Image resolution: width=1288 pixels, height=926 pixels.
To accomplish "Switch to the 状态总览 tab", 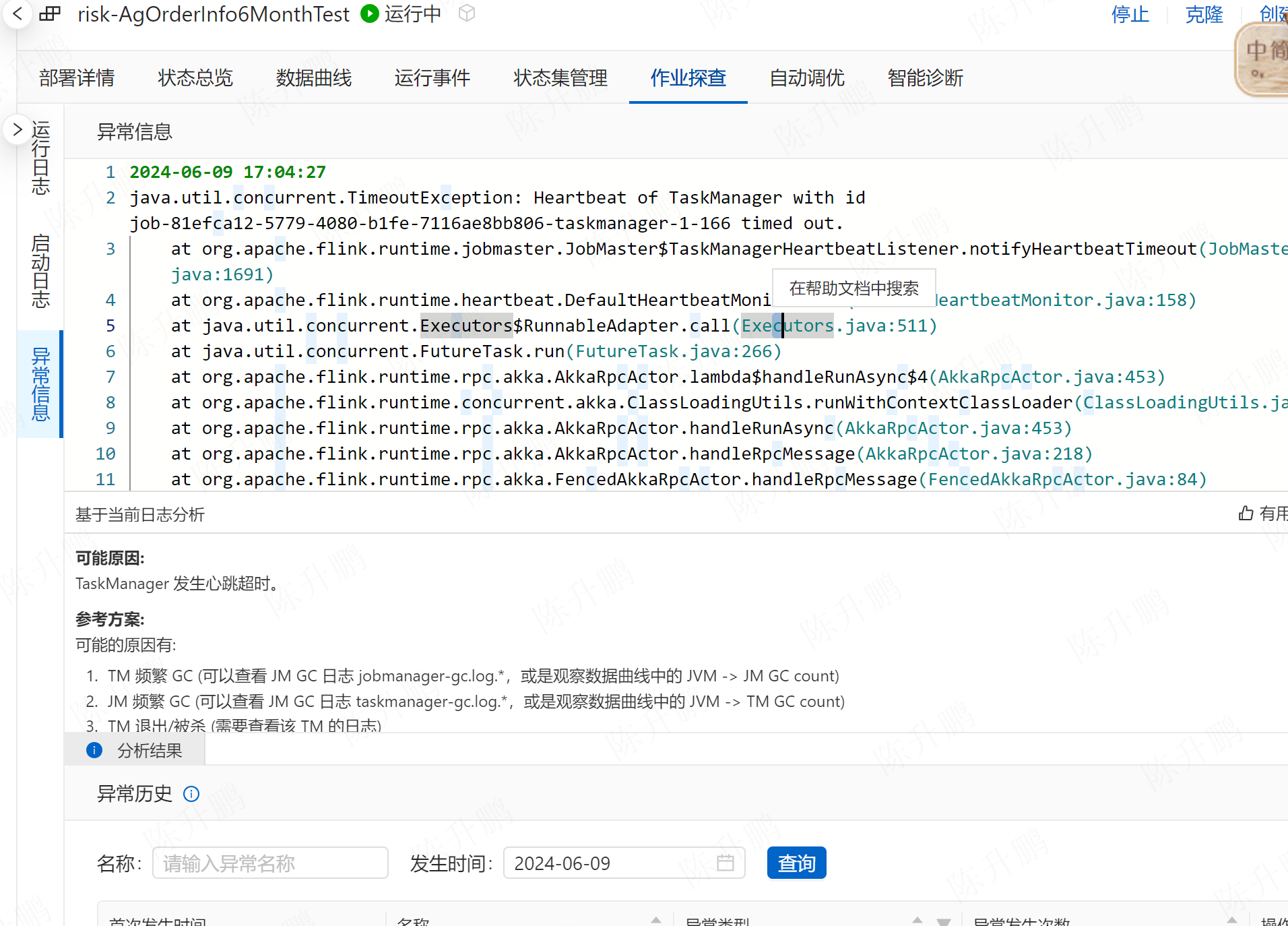I will coord(195,78).
